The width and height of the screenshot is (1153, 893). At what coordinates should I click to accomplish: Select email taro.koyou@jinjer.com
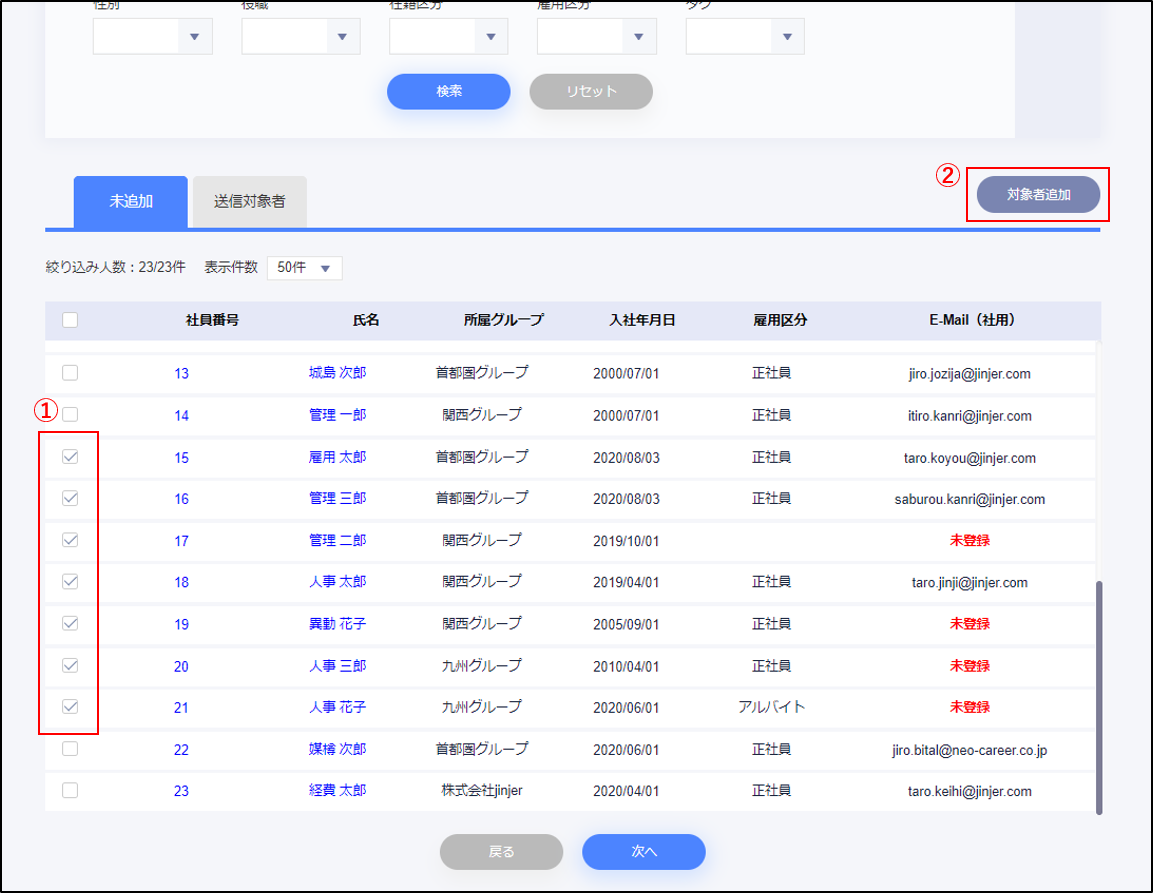tap(969, 458)
